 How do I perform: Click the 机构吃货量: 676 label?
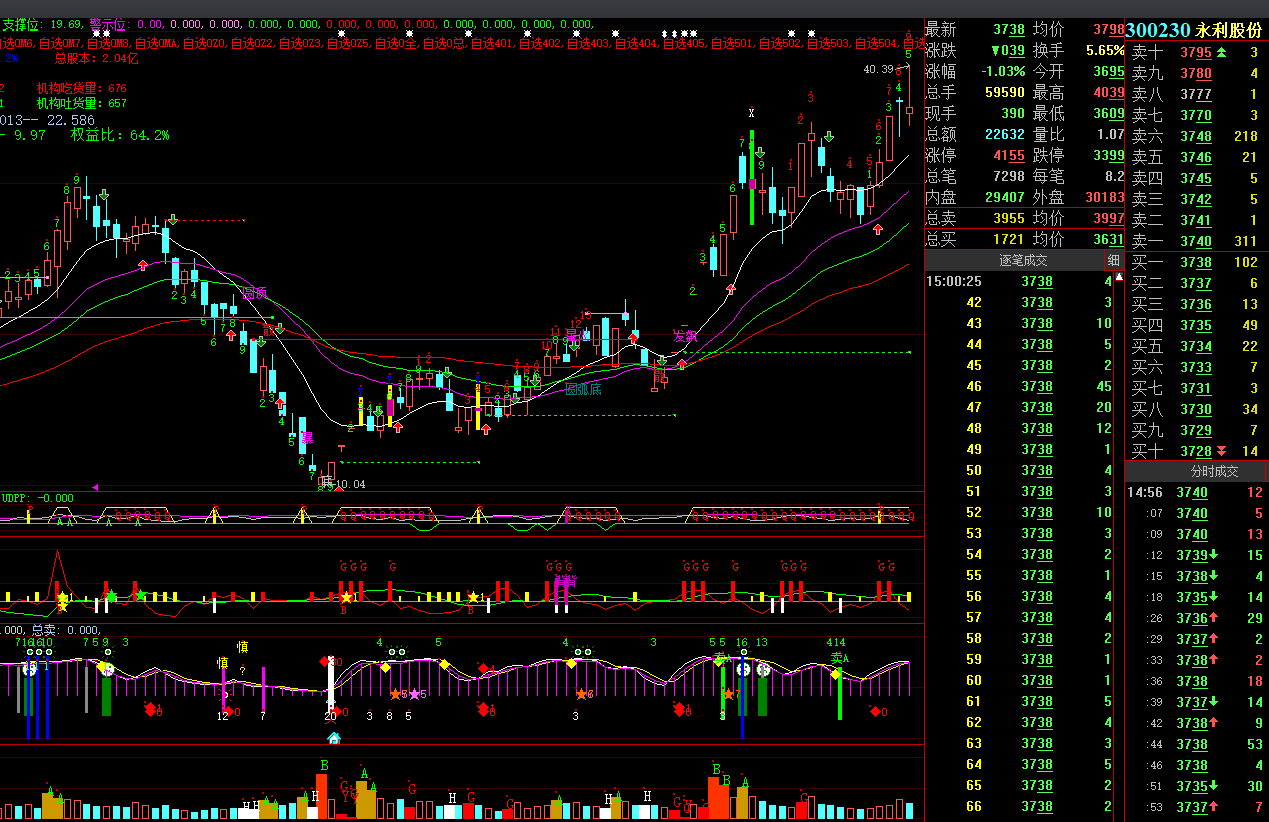pyautogui.click(x=82, y=88)
